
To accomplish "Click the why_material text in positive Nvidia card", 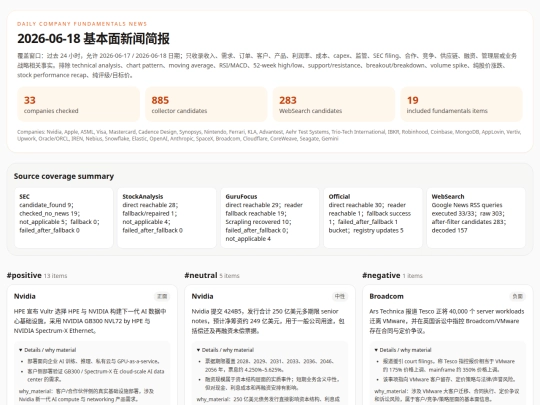I will pyautogui.click(x=86, y=395).
